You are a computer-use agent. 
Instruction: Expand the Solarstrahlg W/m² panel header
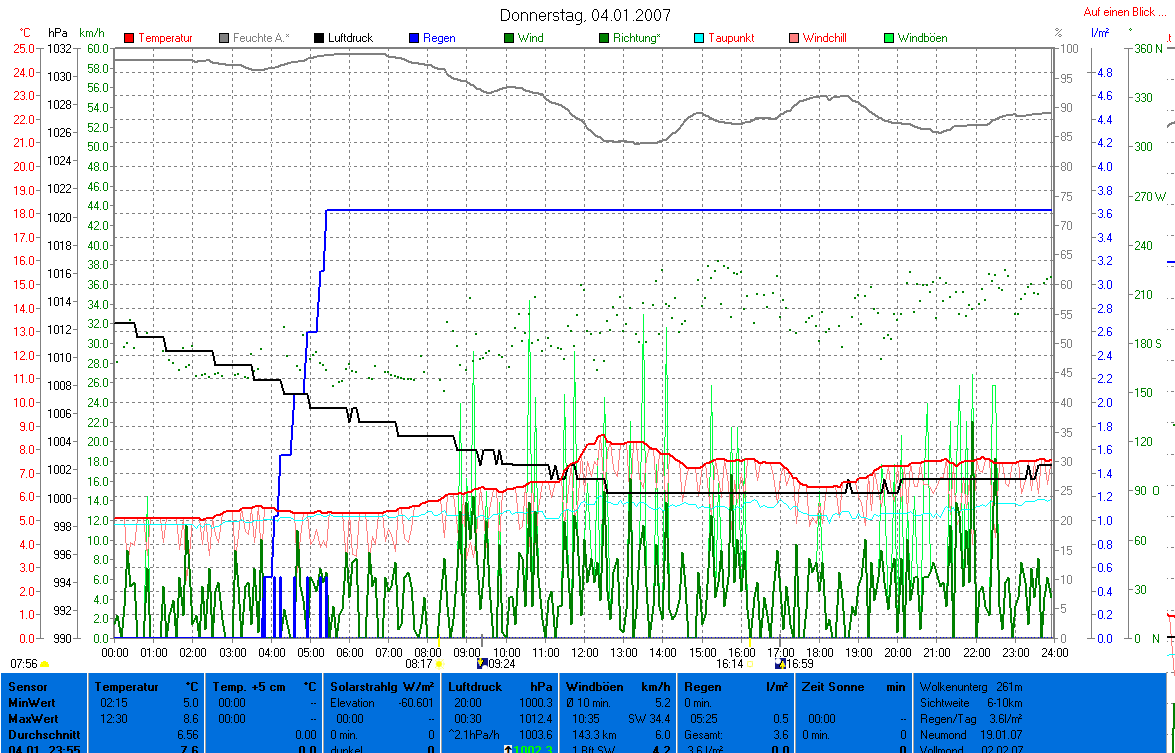(383, 687)
